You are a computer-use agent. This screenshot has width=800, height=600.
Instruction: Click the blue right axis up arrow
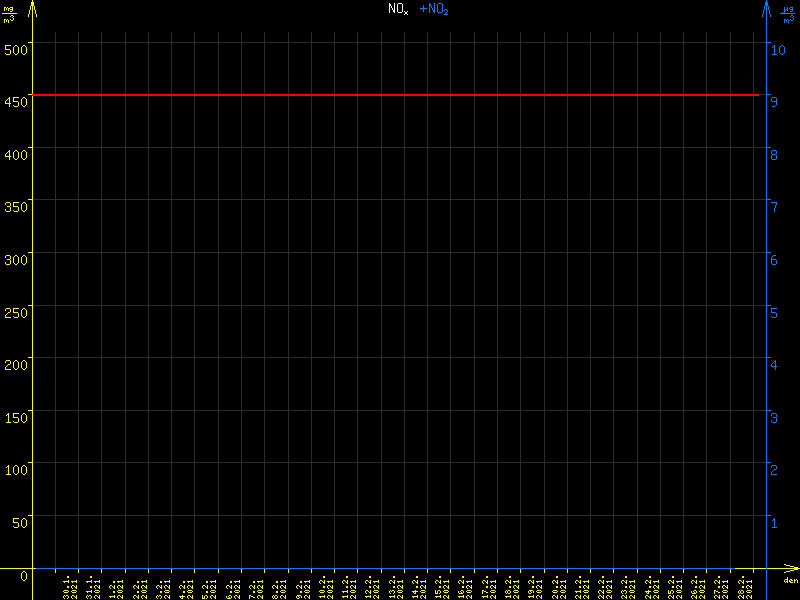click(x=766, y=8)
